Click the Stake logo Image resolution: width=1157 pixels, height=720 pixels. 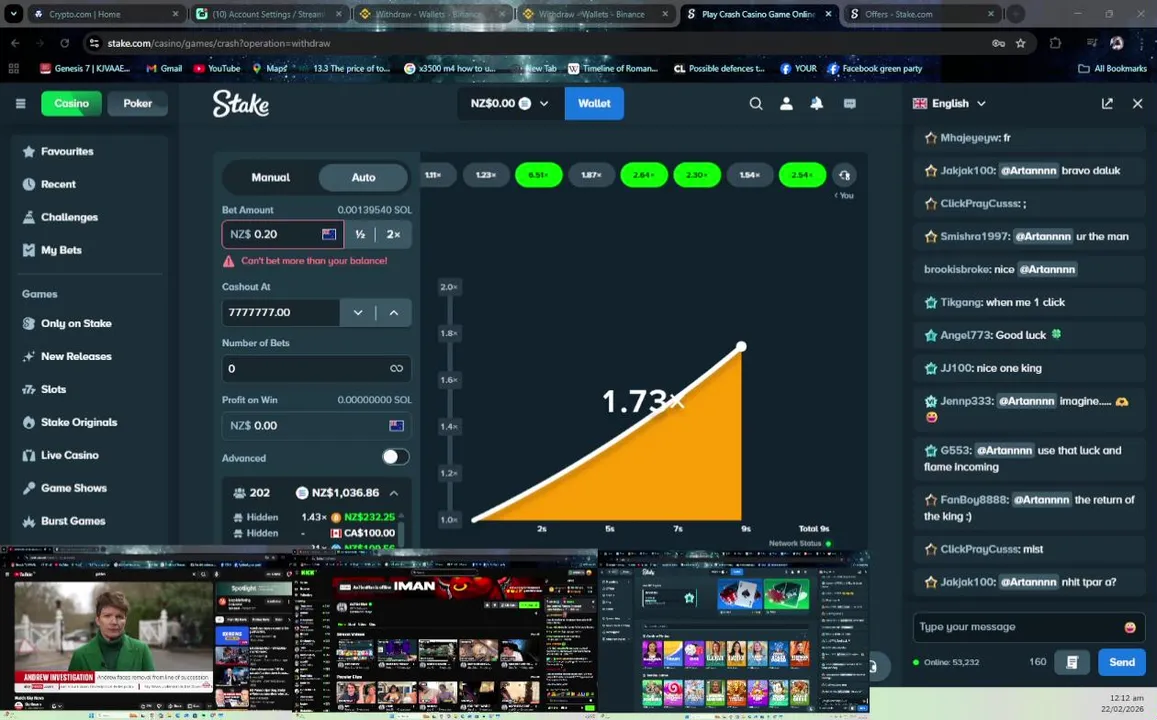(241, 103)
